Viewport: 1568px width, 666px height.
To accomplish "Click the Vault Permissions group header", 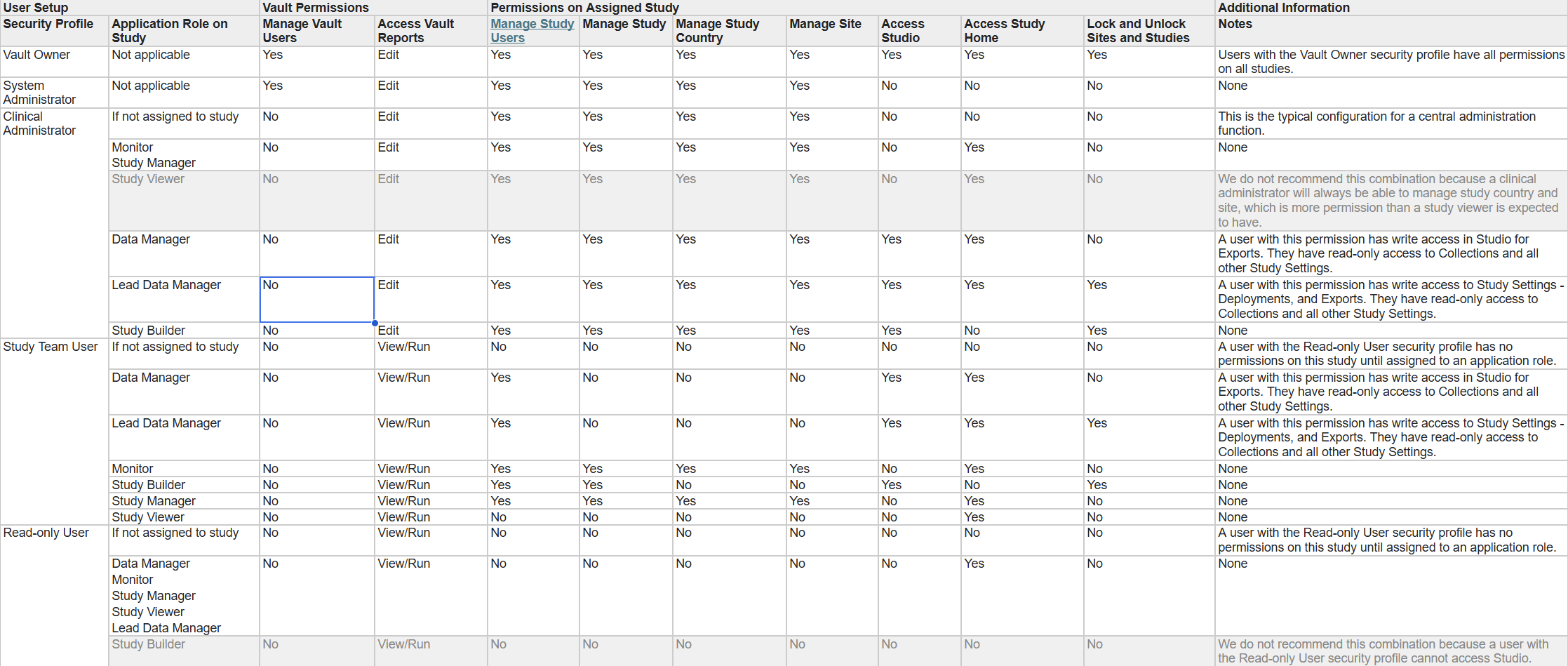I will point(316,8).
